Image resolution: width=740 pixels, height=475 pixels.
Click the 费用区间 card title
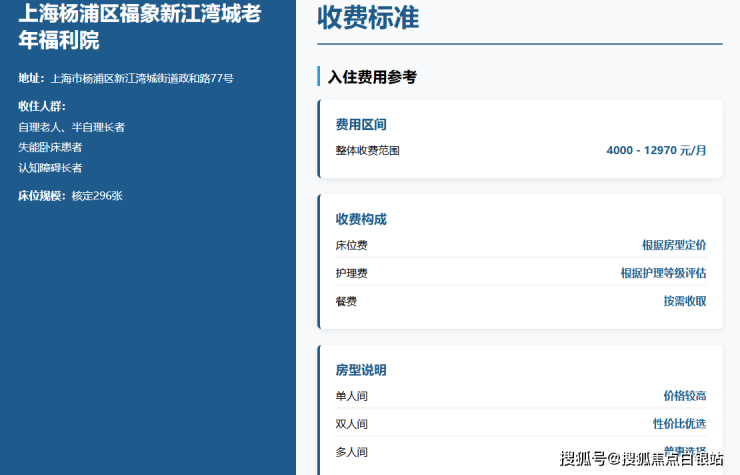[x=361, y=125]
